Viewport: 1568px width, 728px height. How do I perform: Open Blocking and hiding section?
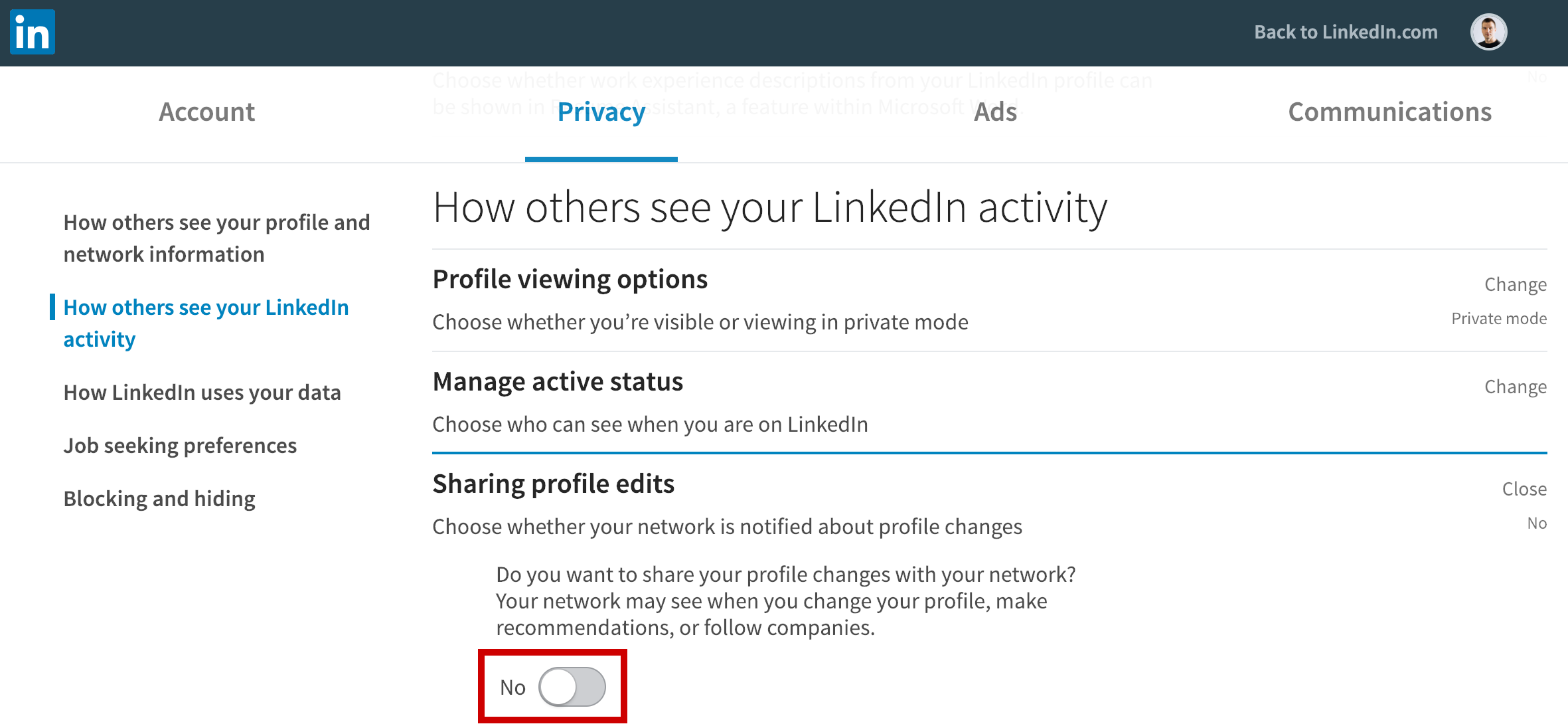[159, 499]
